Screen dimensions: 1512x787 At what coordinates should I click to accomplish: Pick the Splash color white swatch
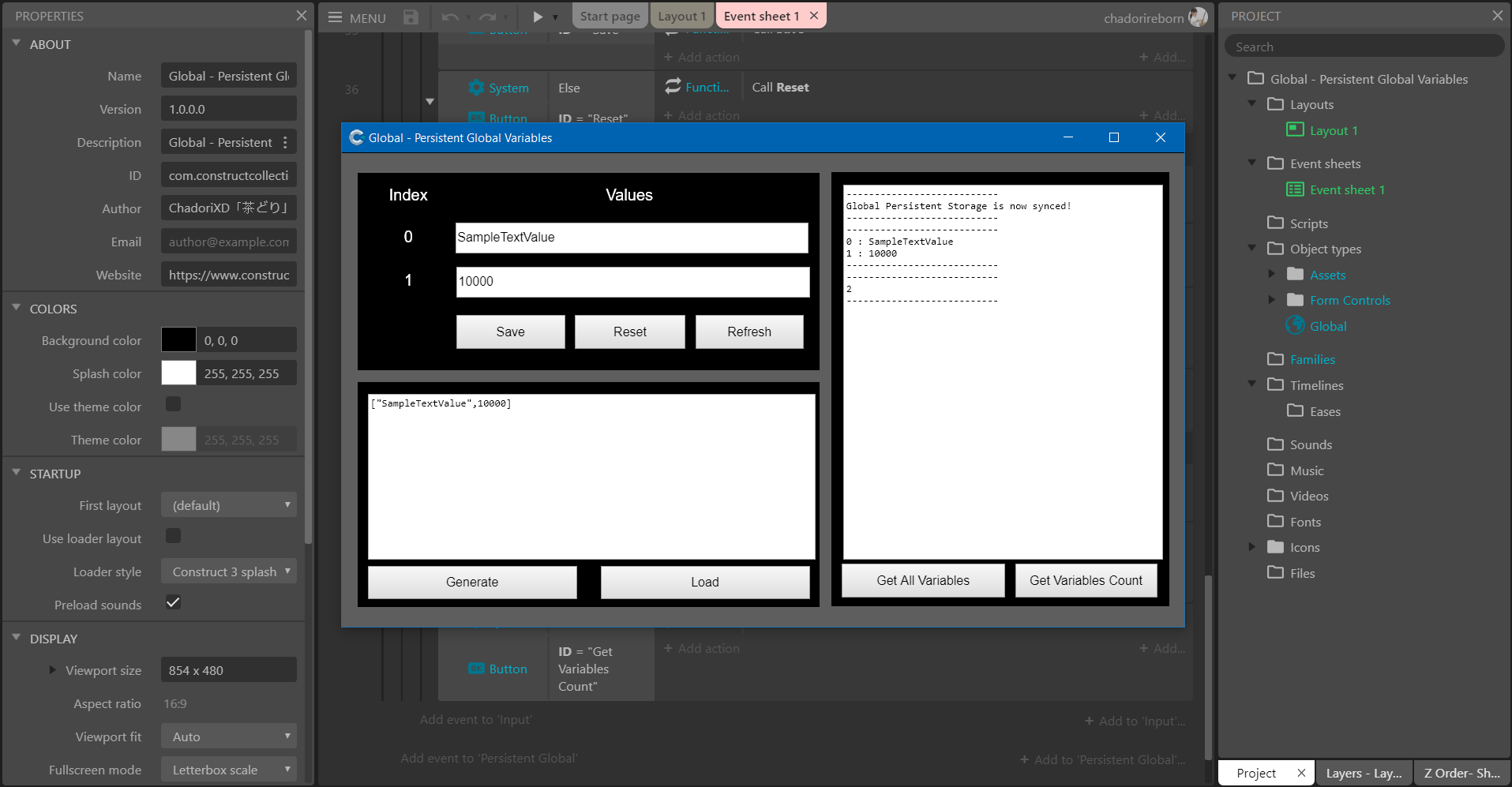(x=178, y=373)
